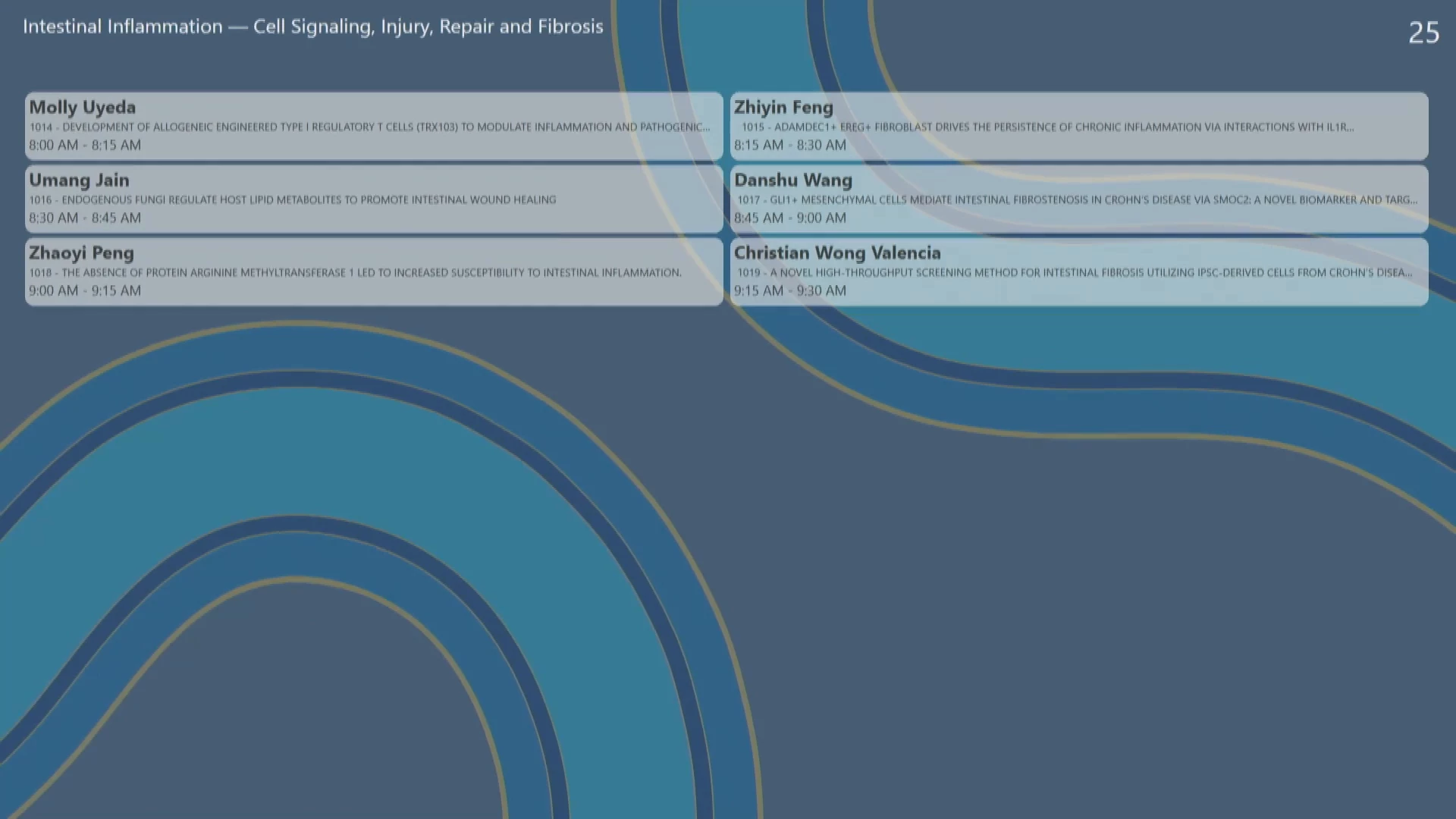
Task: Click the slide number 25
Action: click(x=1423, y=33)
